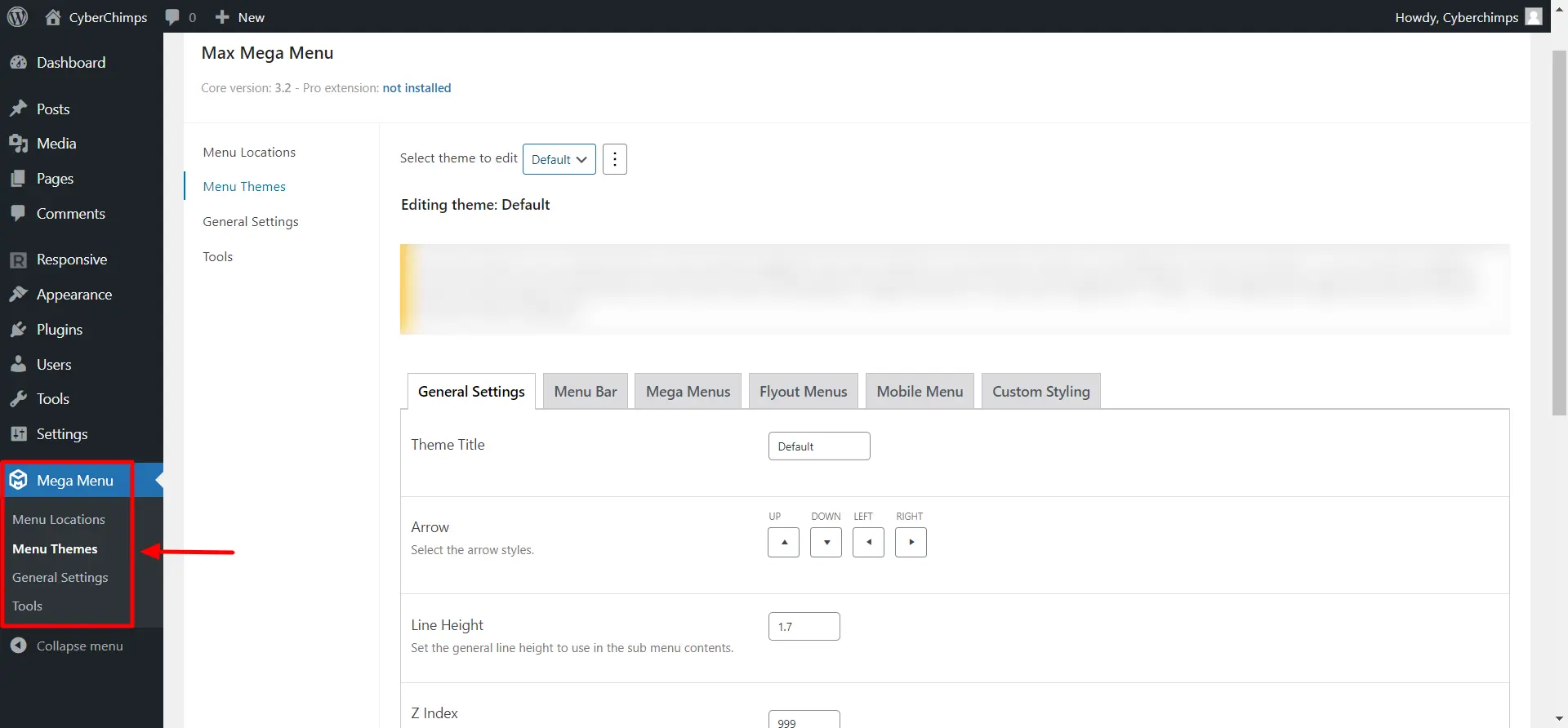Image resolution: width=1568 pixels, height=728 pixels.
Task: Click the Collapse menu arrow icon
Action: click(18, 646)
